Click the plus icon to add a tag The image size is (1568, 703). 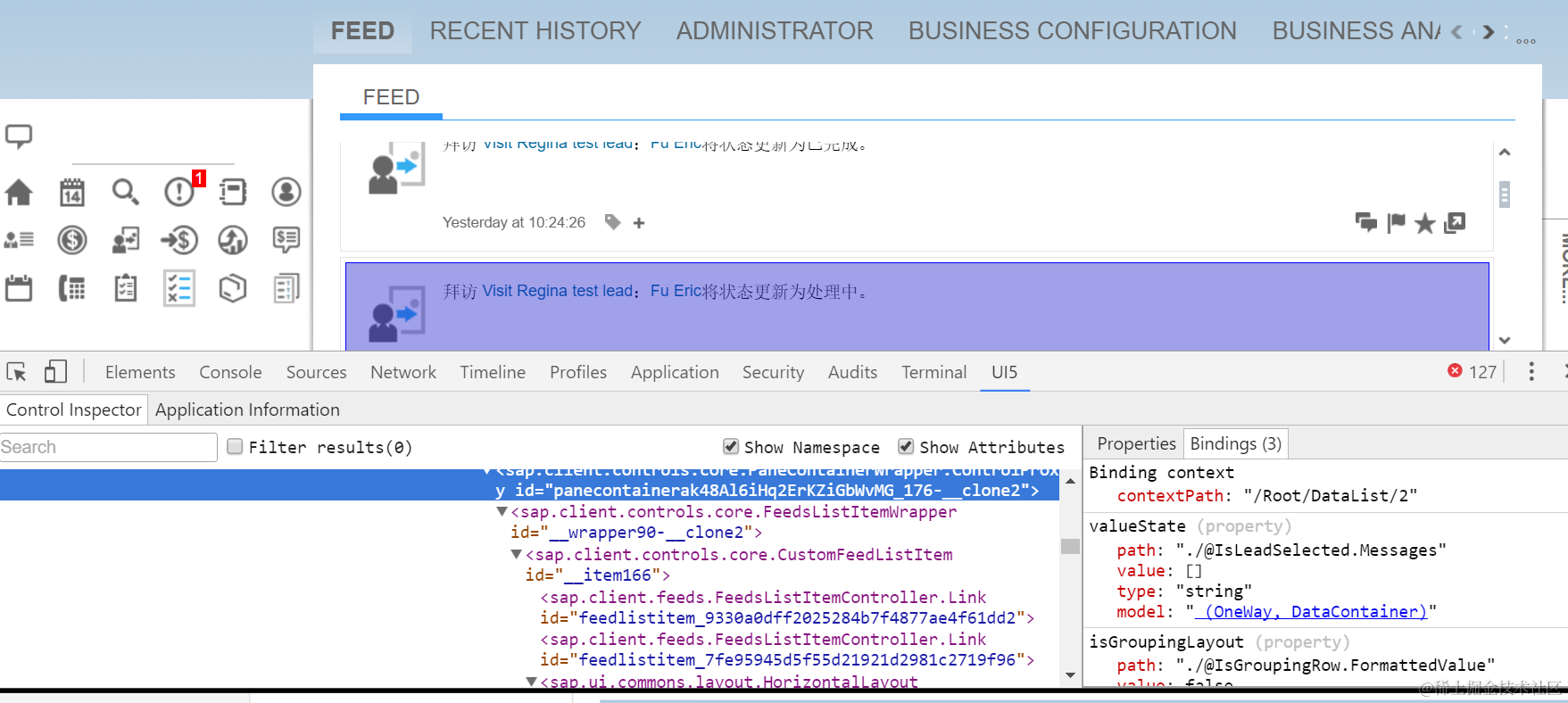pyautogui.click(x=639, y=223)
